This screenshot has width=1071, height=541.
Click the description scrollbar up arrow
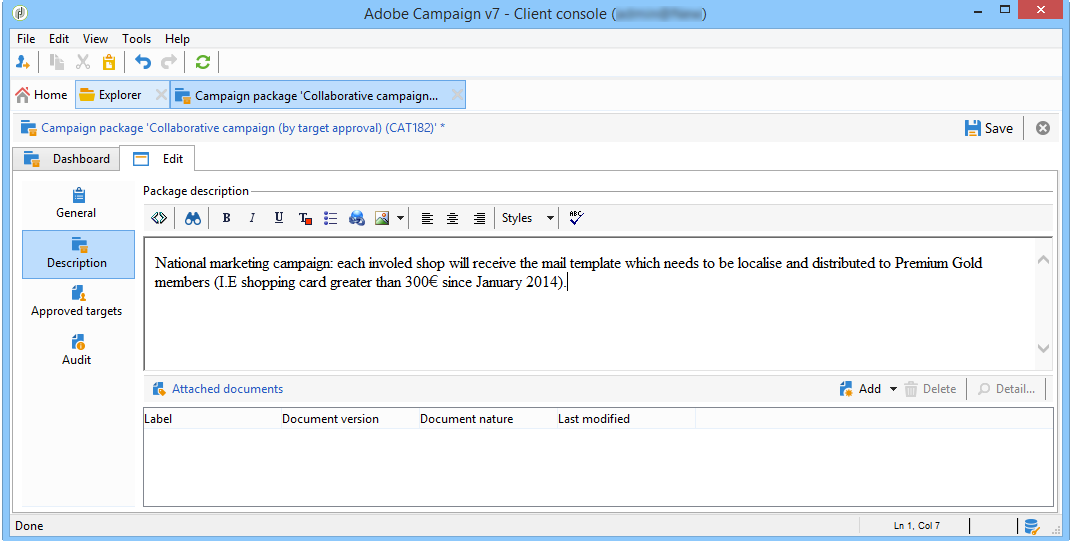click(1043, 259)
